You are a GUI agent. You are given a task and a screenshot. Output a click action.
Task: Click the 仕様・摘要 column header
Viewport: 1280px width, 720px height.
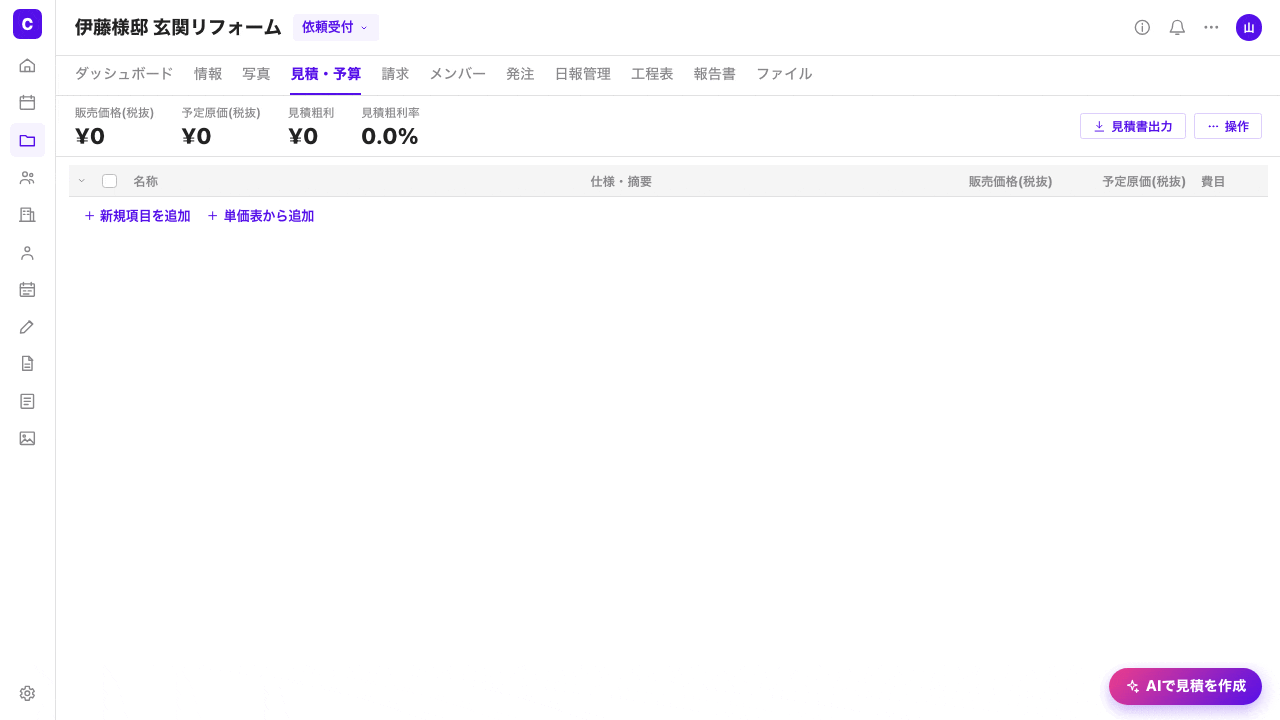621,182
